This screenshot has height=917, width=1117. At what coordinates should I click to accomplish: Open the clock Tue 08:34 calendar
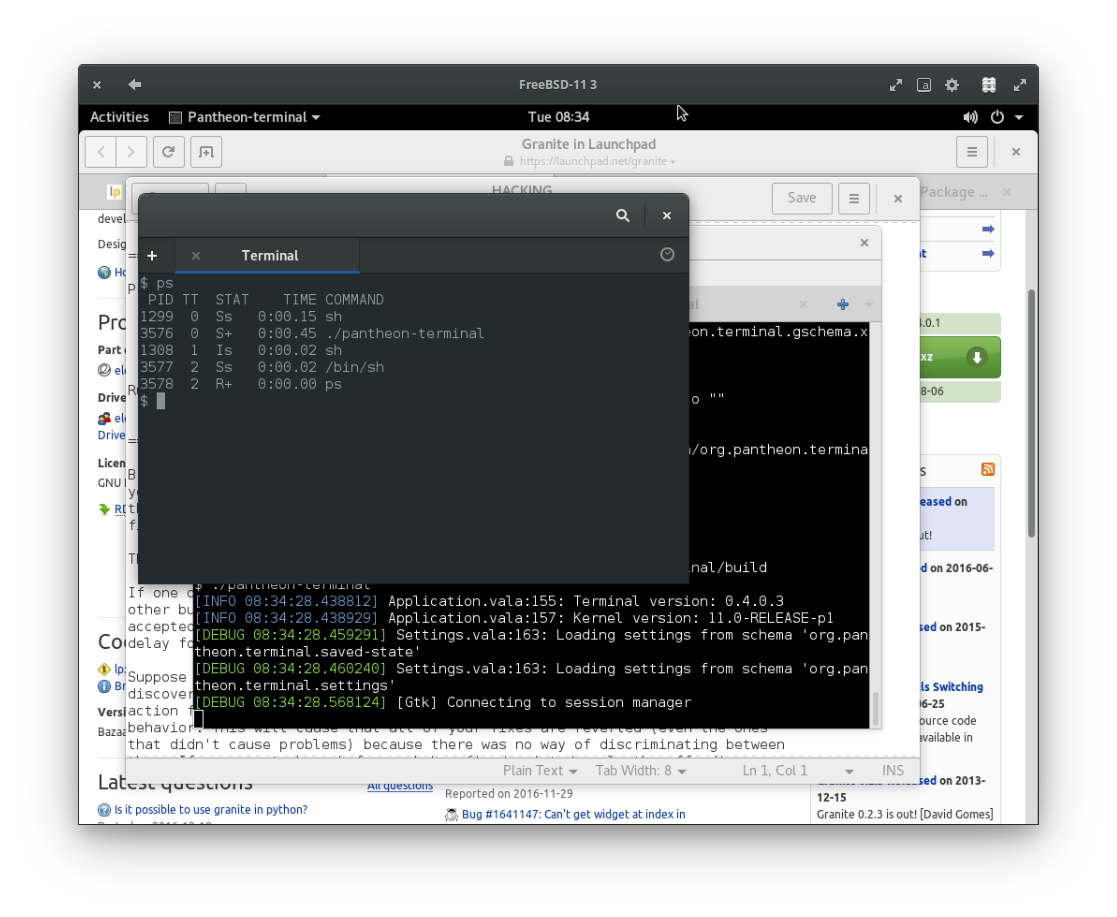(x=558, y=117)
